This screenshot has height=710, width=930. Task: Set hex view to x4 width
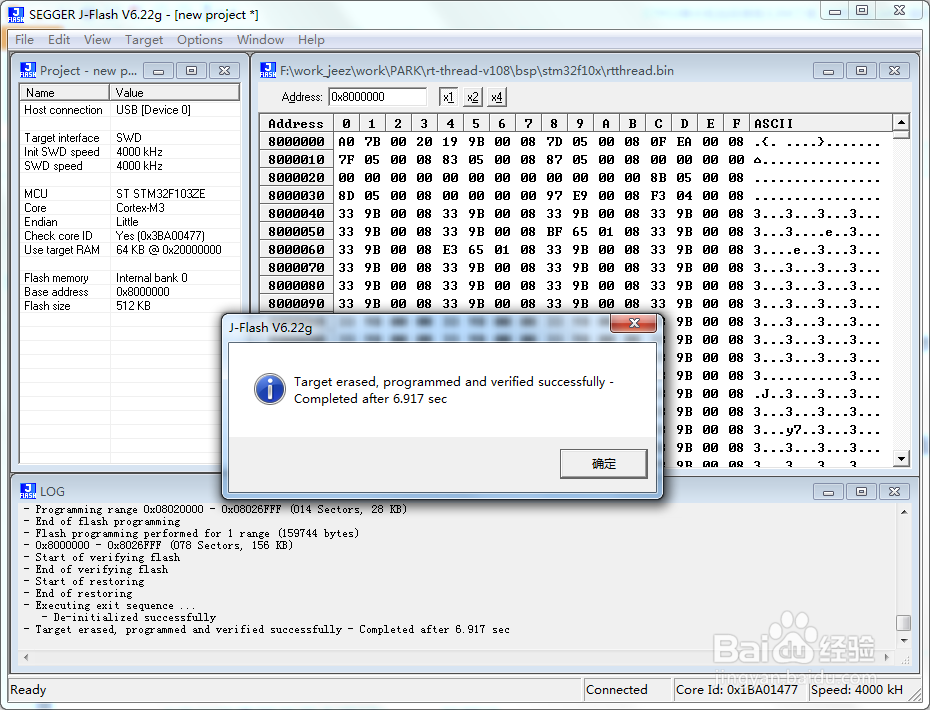[496, 97]
